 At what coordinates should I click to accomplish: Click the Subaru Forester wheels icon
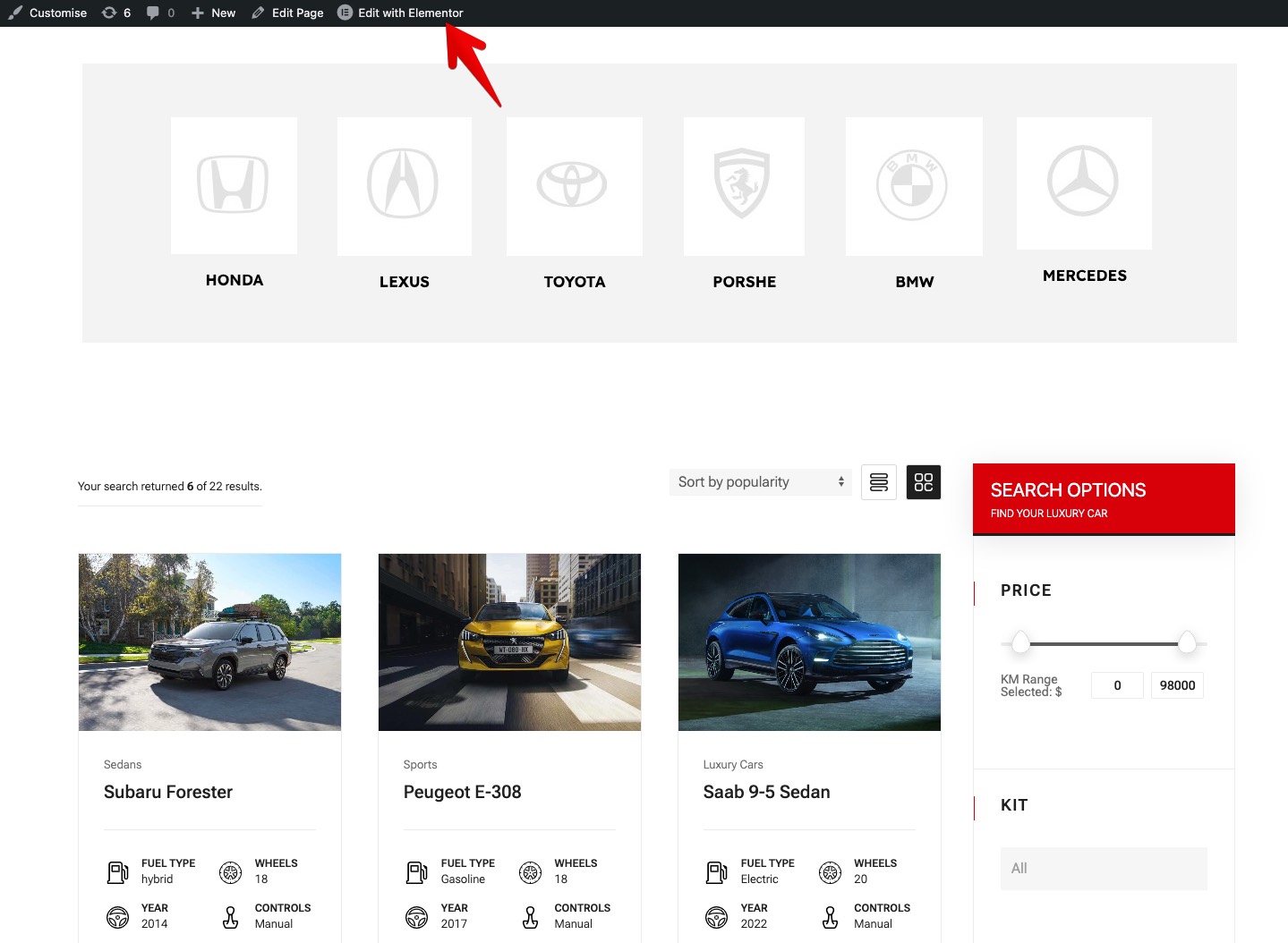pos(231,872)
